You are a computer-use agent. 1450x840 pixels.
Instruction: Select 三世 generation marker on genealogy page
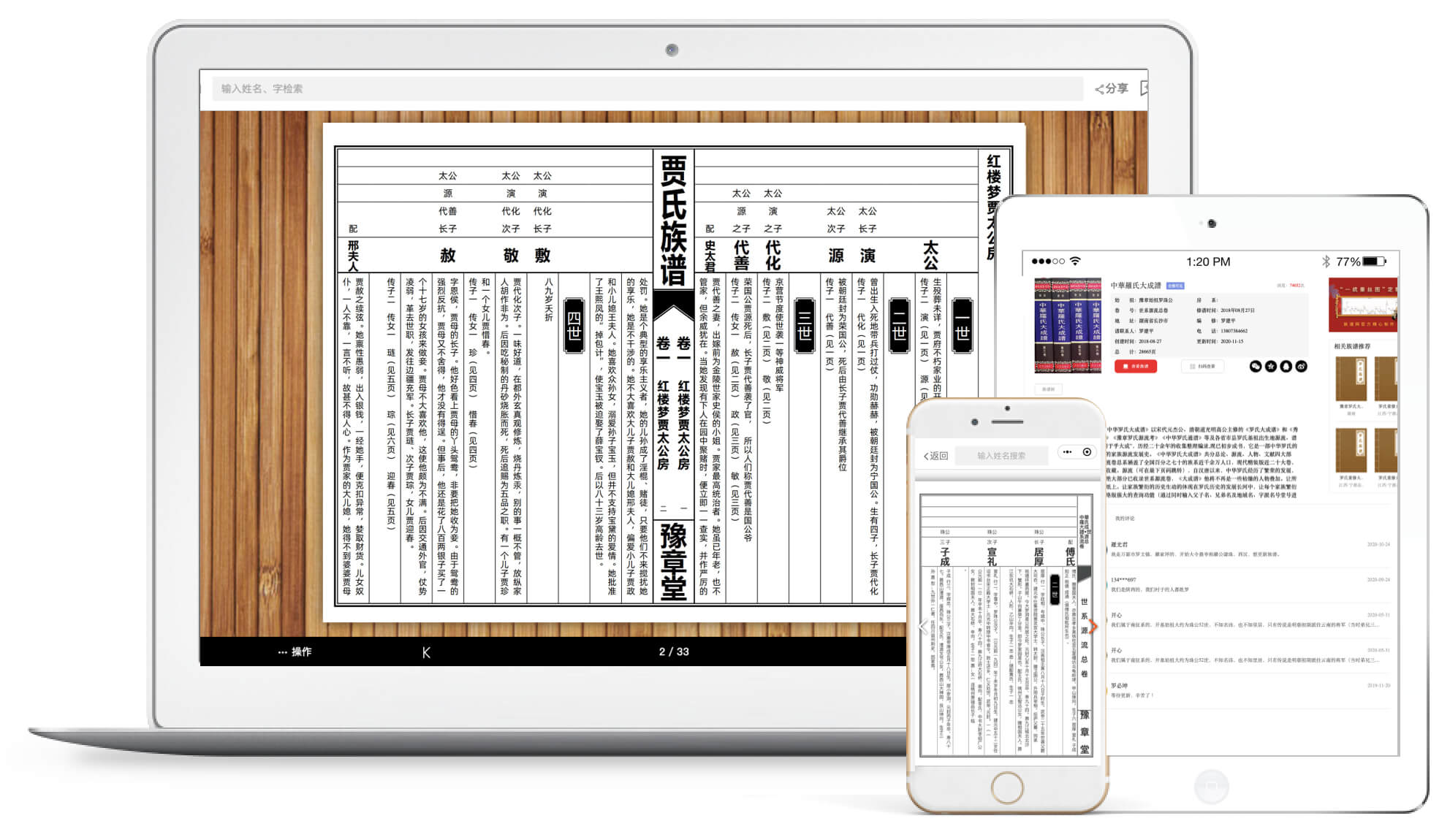pos(805,325)
